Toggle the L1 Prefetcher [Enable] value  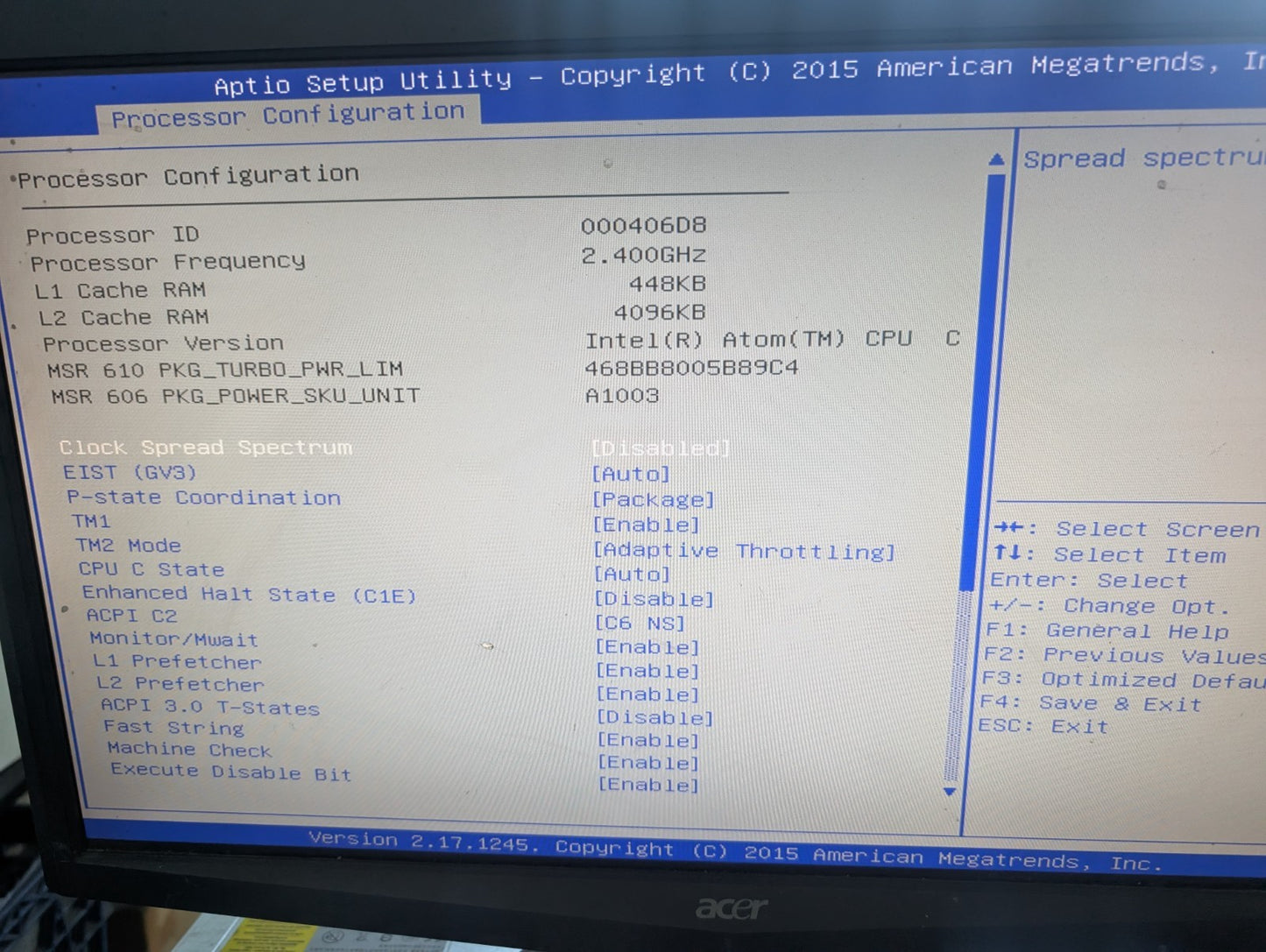(x=648, y=671)
